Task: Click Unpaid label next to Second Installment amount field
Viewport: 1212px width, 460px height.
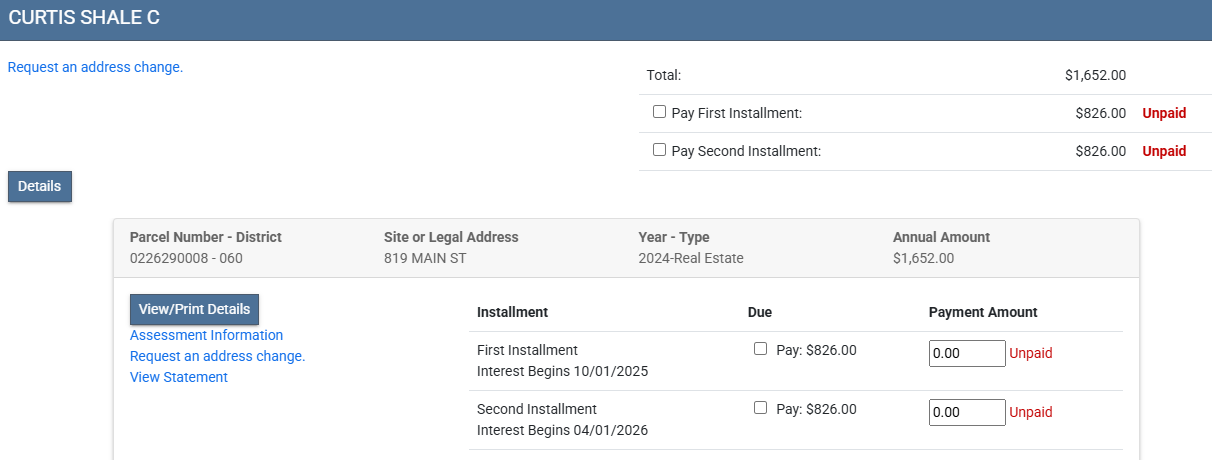Action: coord(1030,412)
